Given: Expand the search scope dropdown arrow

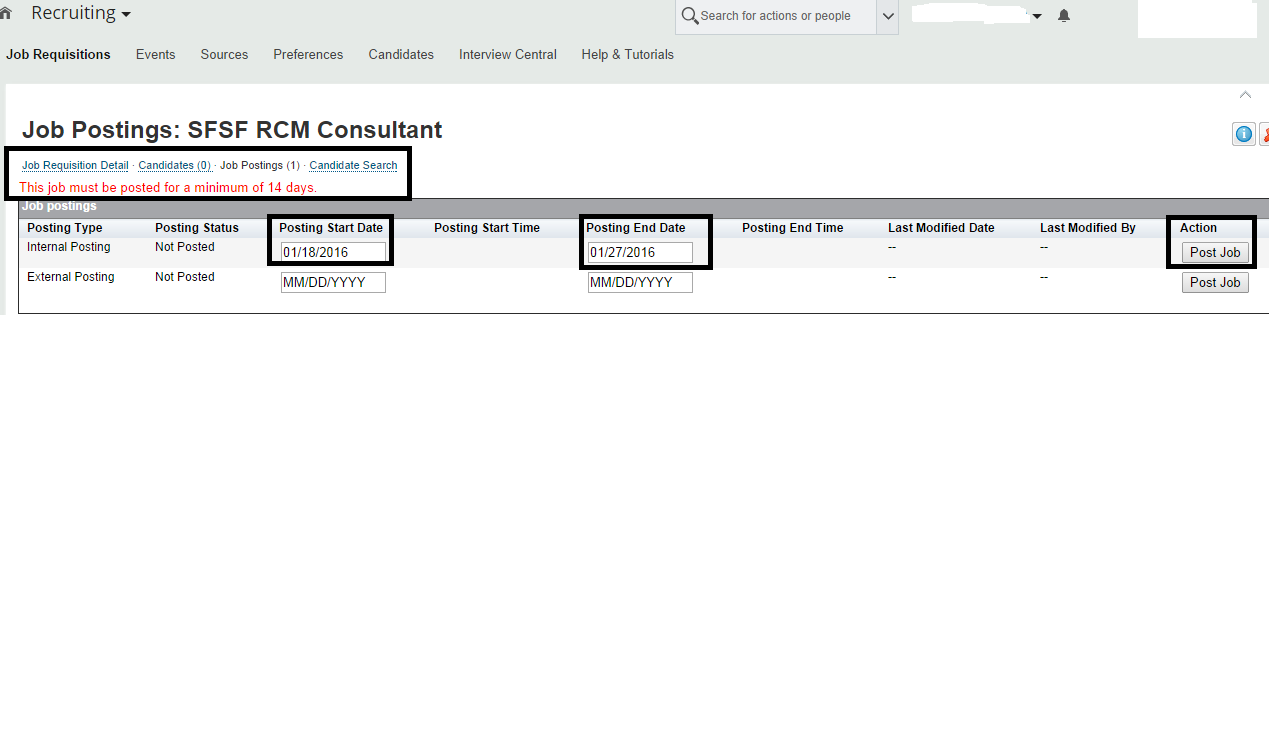Looking at the screenshot, I should [886, 17].
